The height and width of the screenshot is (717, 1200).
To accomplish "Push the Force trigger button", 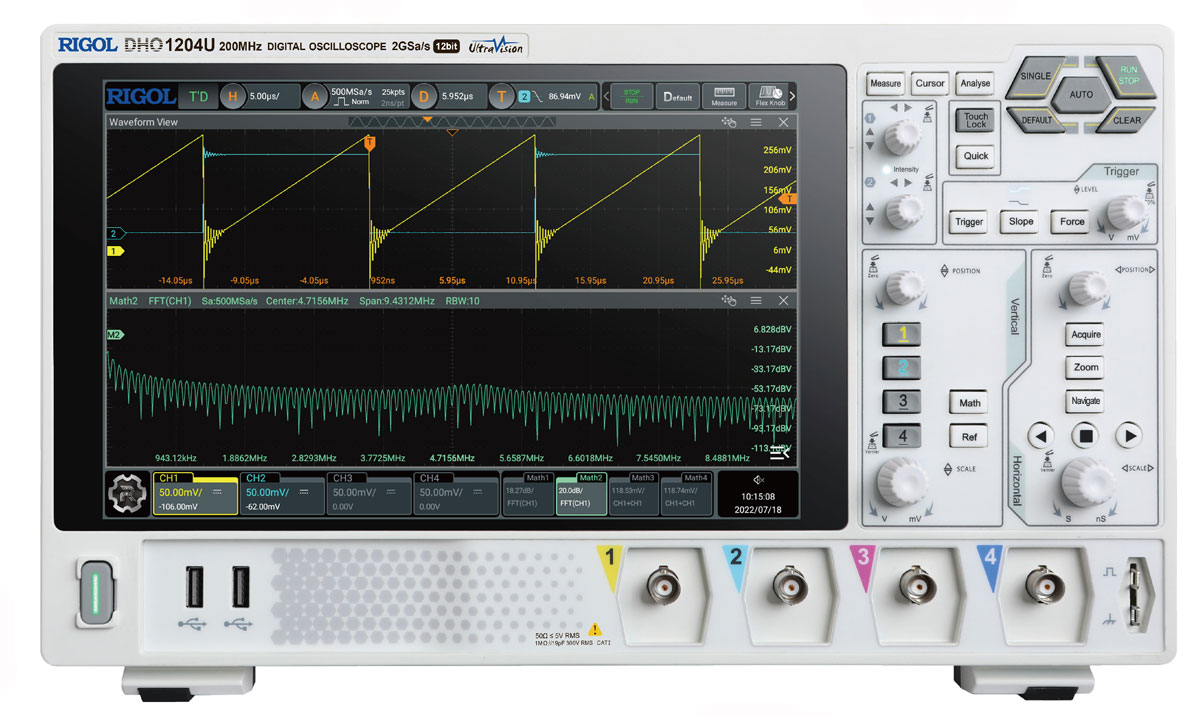I will [x=1072, y=221].
